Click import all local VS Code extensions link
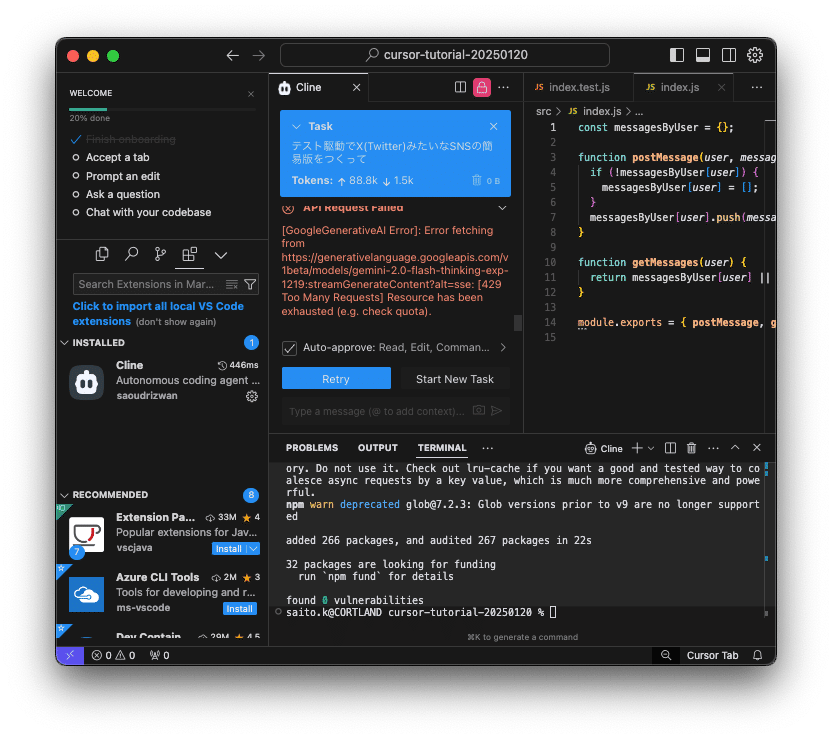Viewport: 832px width, 739px height. tap(158, 314)
